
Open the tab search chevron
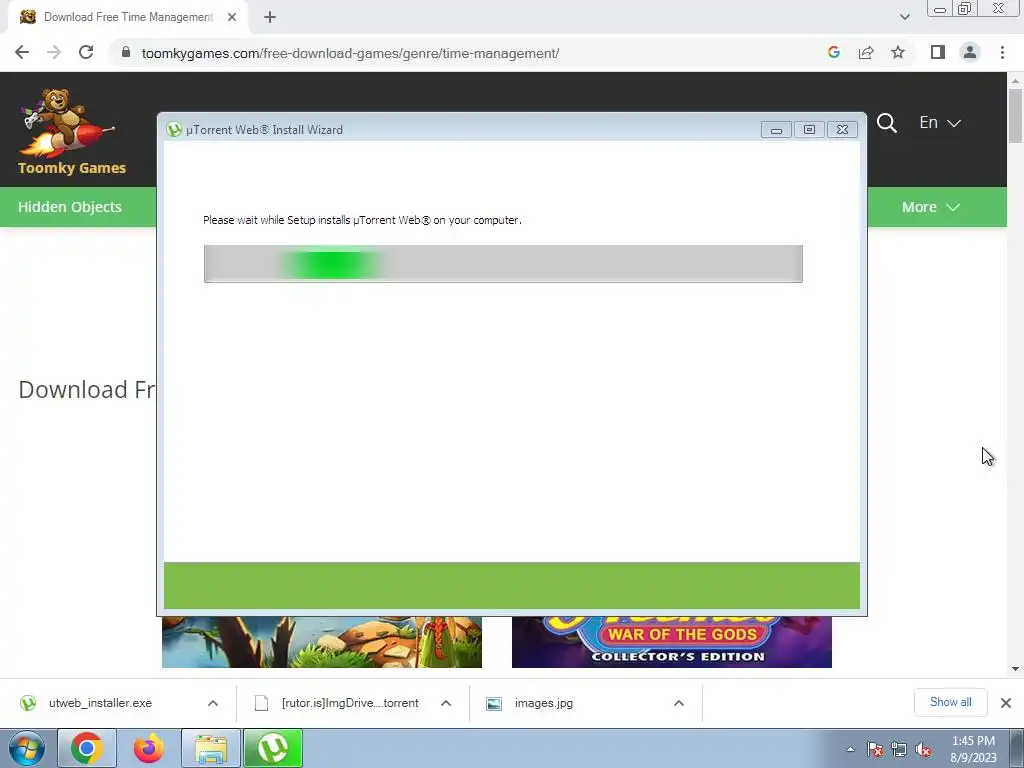(x=904, y=18)
